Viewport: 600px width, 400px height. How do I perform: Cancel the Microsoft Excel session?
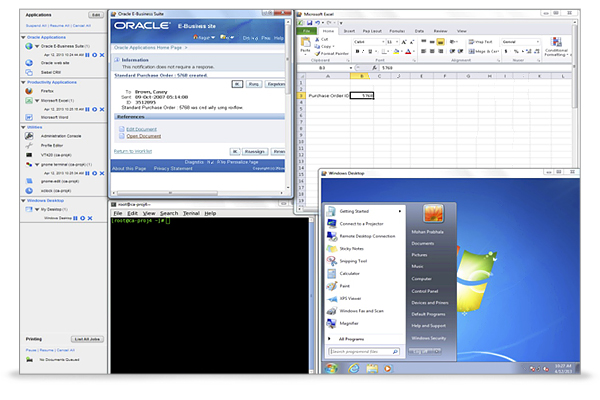102,109
